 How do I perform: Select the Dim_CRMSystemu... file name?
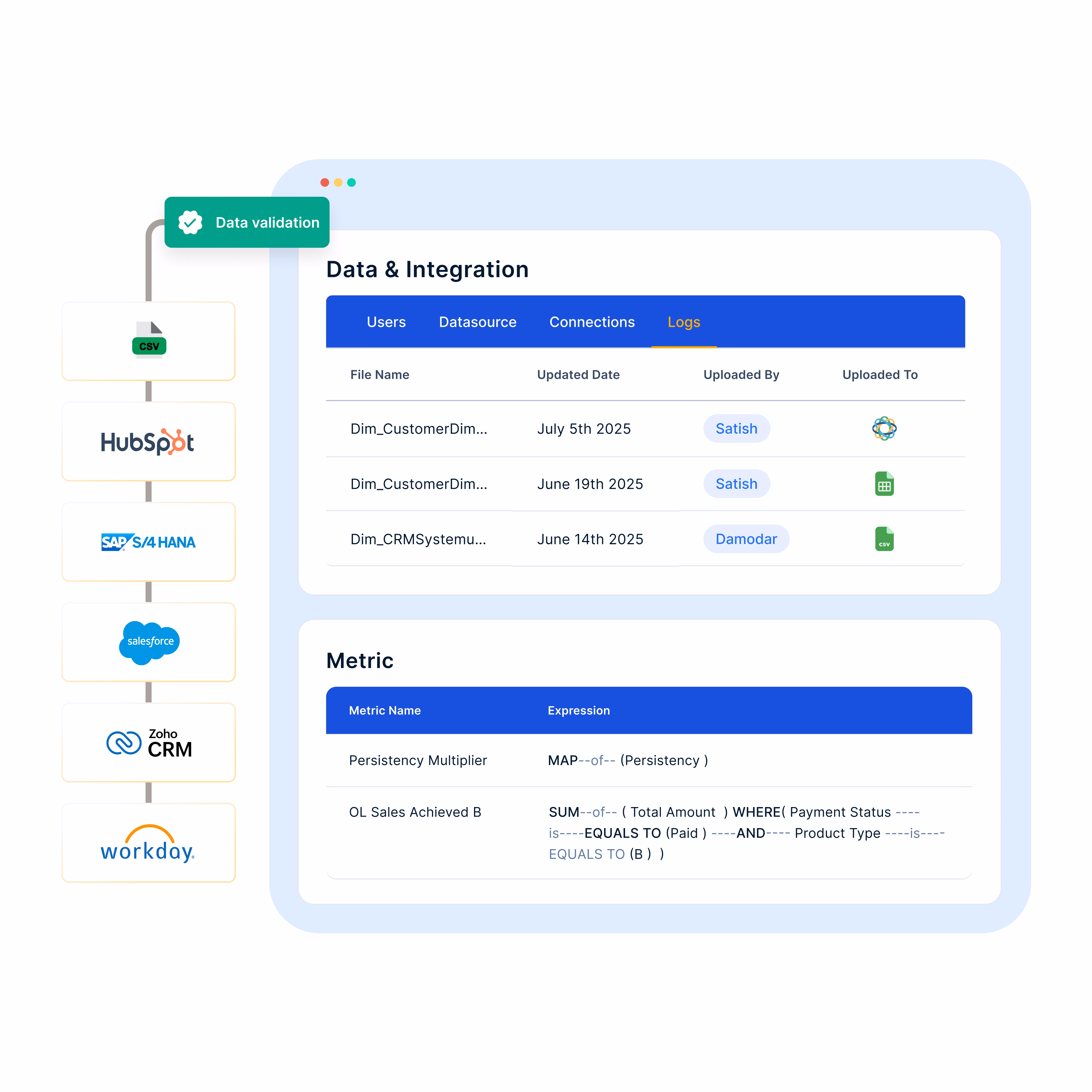pos(418,539)
